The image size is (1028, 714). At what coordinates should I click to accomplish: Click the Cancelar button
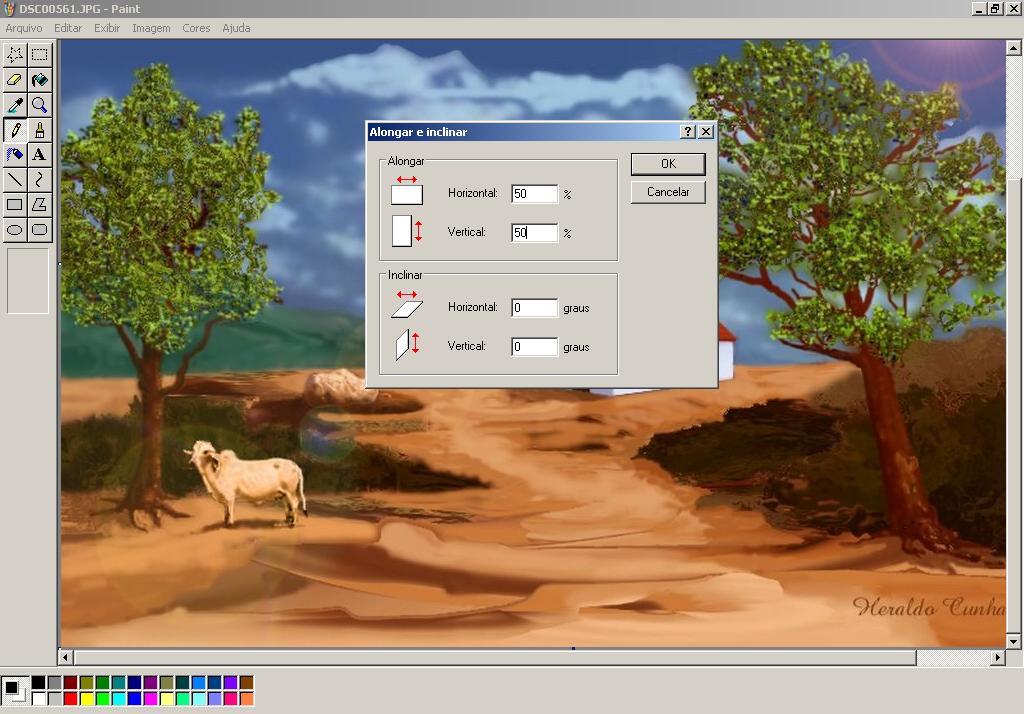click(x=668, y=192)
